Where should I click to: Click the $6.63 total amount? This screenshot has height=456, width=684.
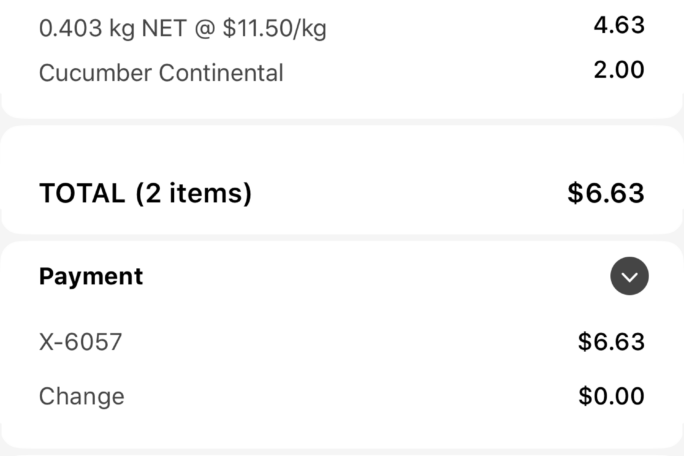pos(605,193)
